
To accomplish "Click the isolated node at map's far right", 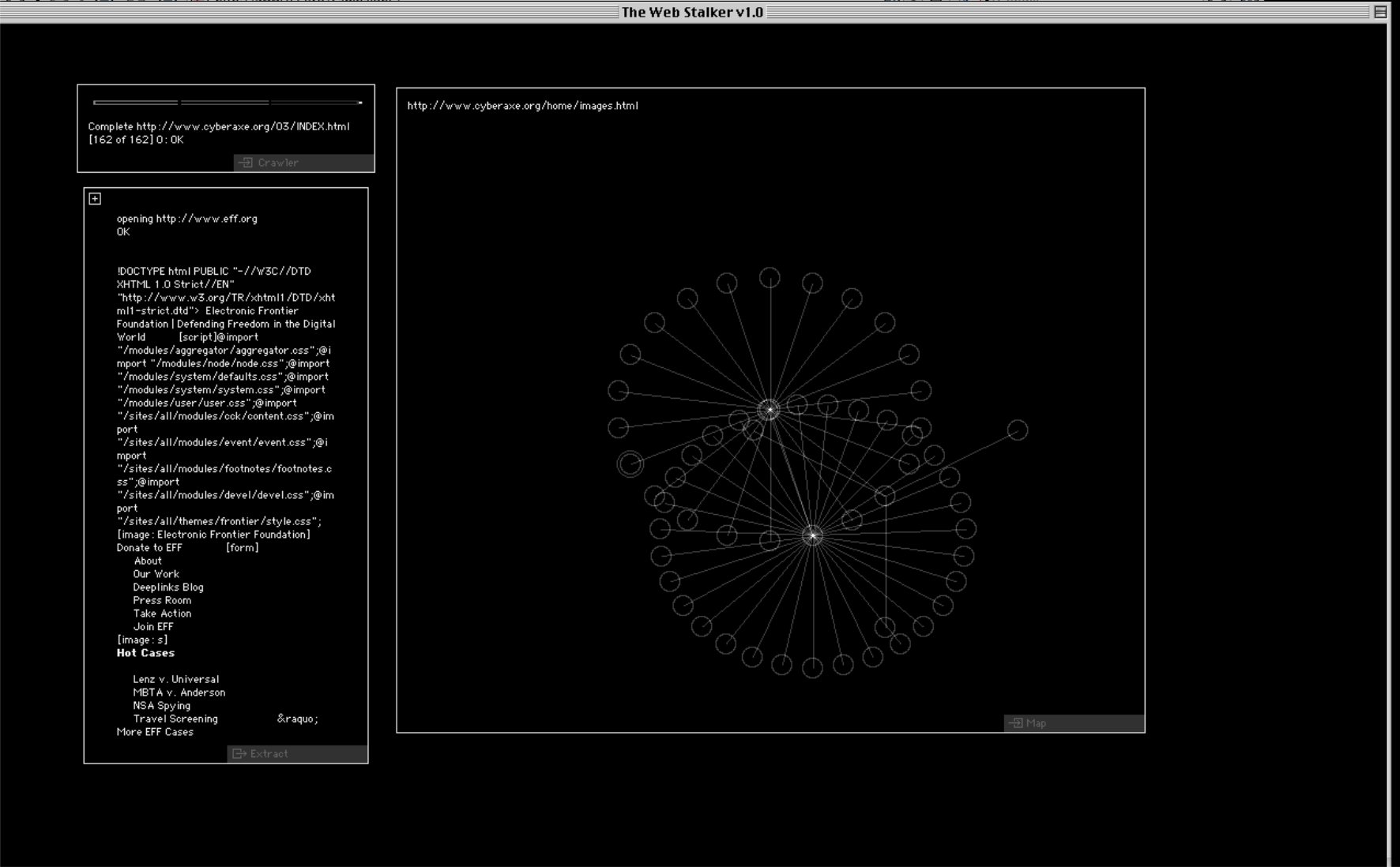I will [x=1018, y=430].
